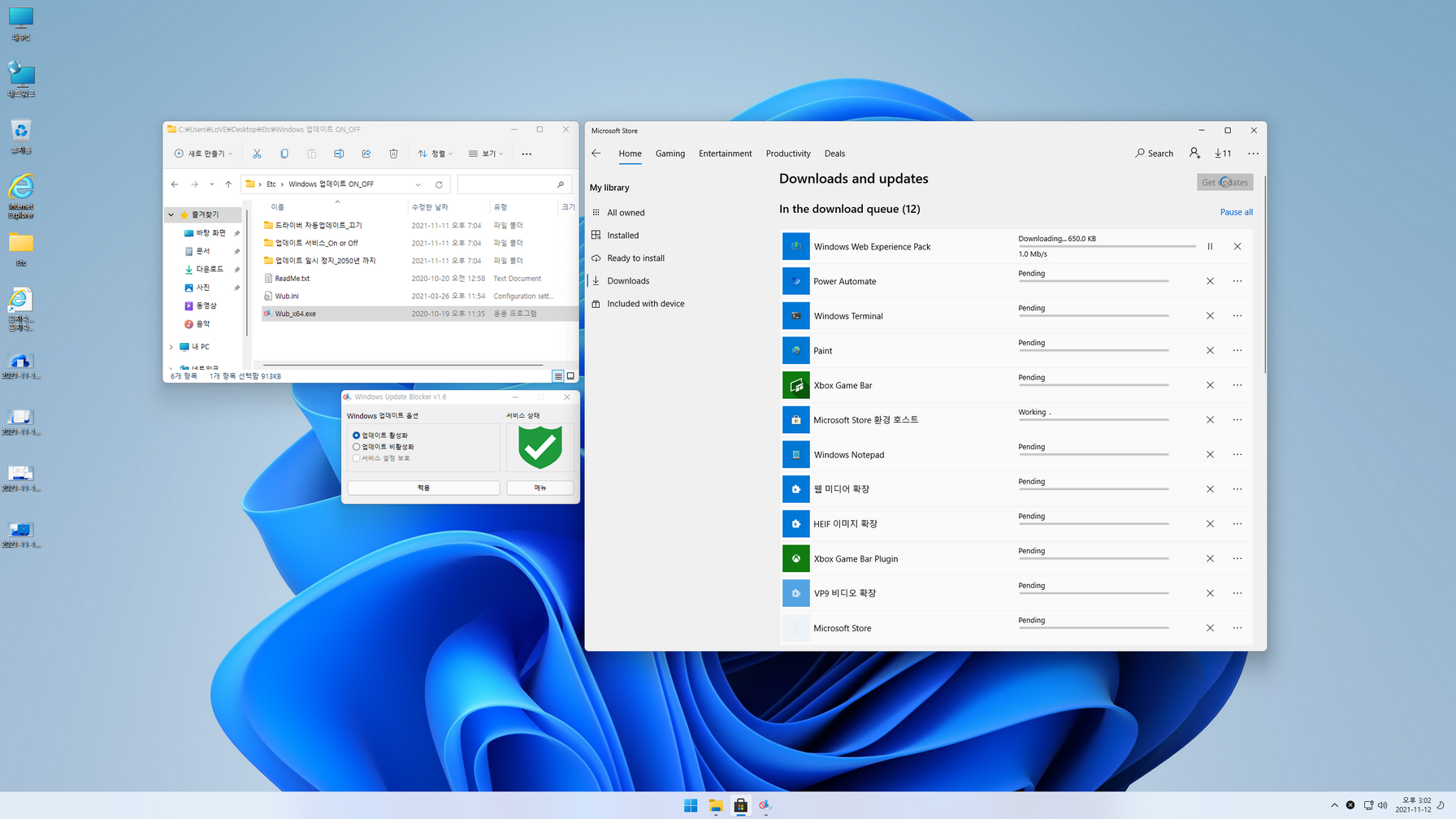The height and width of the screenshot is (819, 1456).
Task: Select the 업데이트 활성화 radio button
Action: 356,435
